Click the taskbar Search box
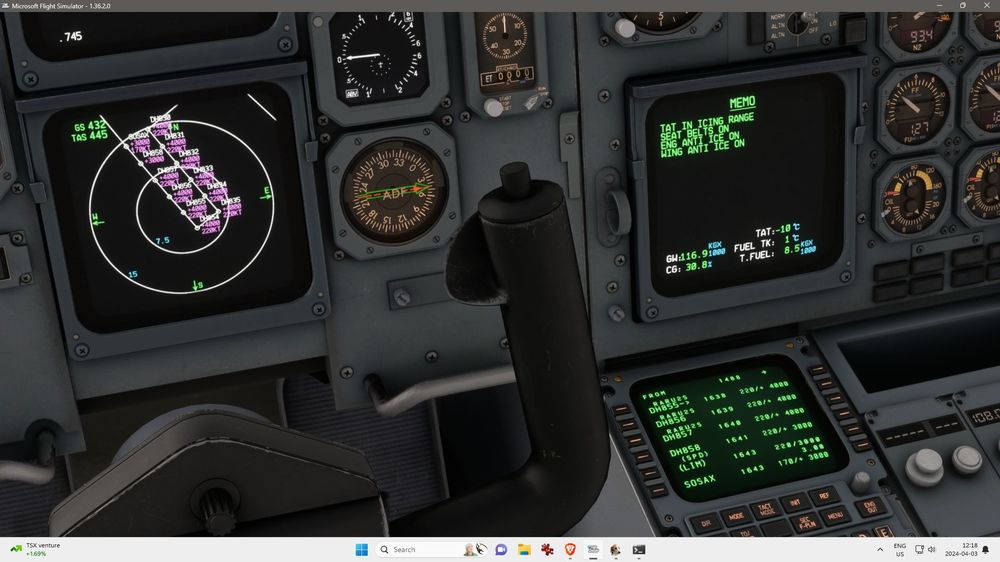 point(415,549)
